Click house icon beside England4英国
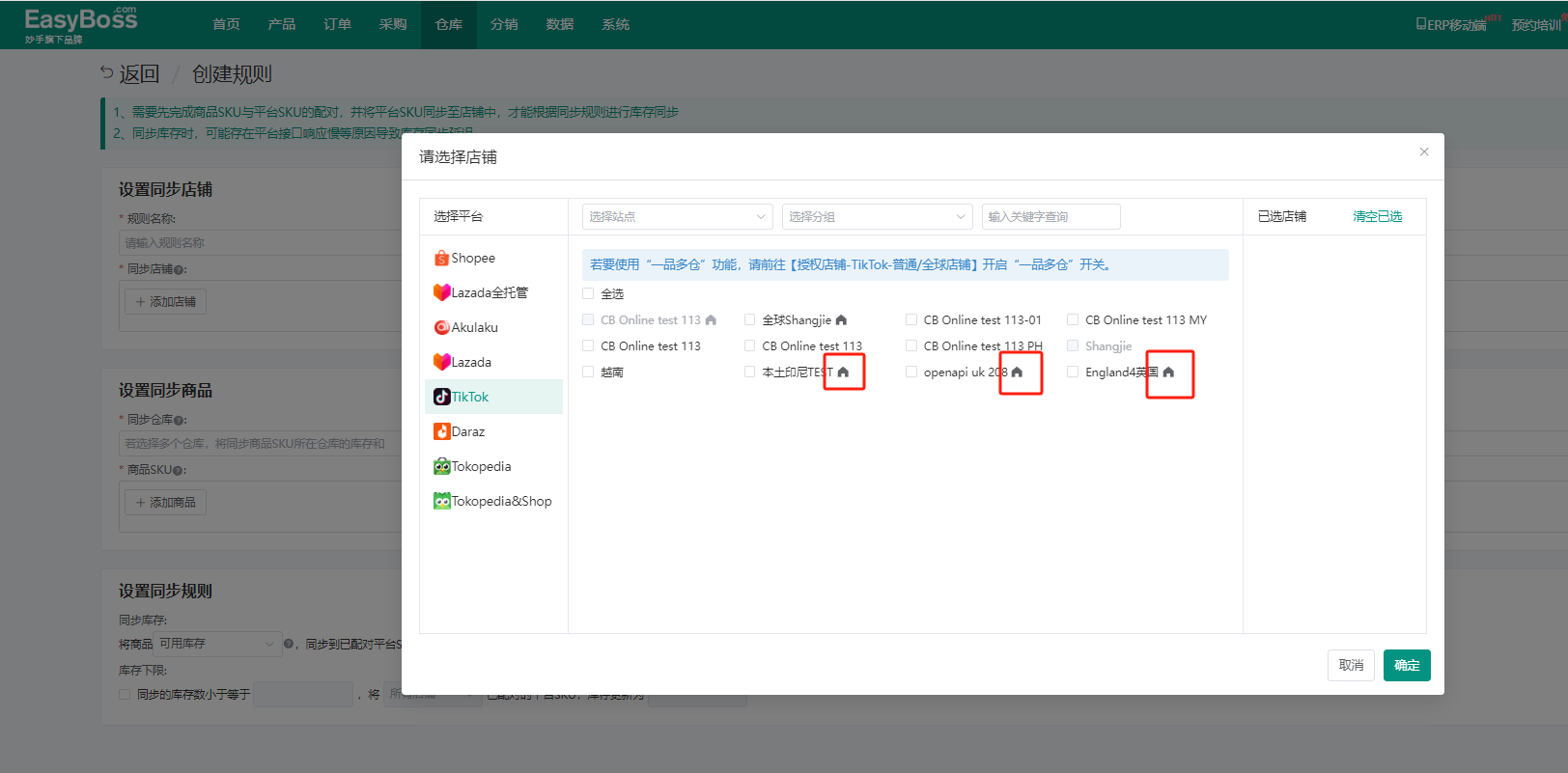Viewport: 1568px width, 773px height. 1168,372
